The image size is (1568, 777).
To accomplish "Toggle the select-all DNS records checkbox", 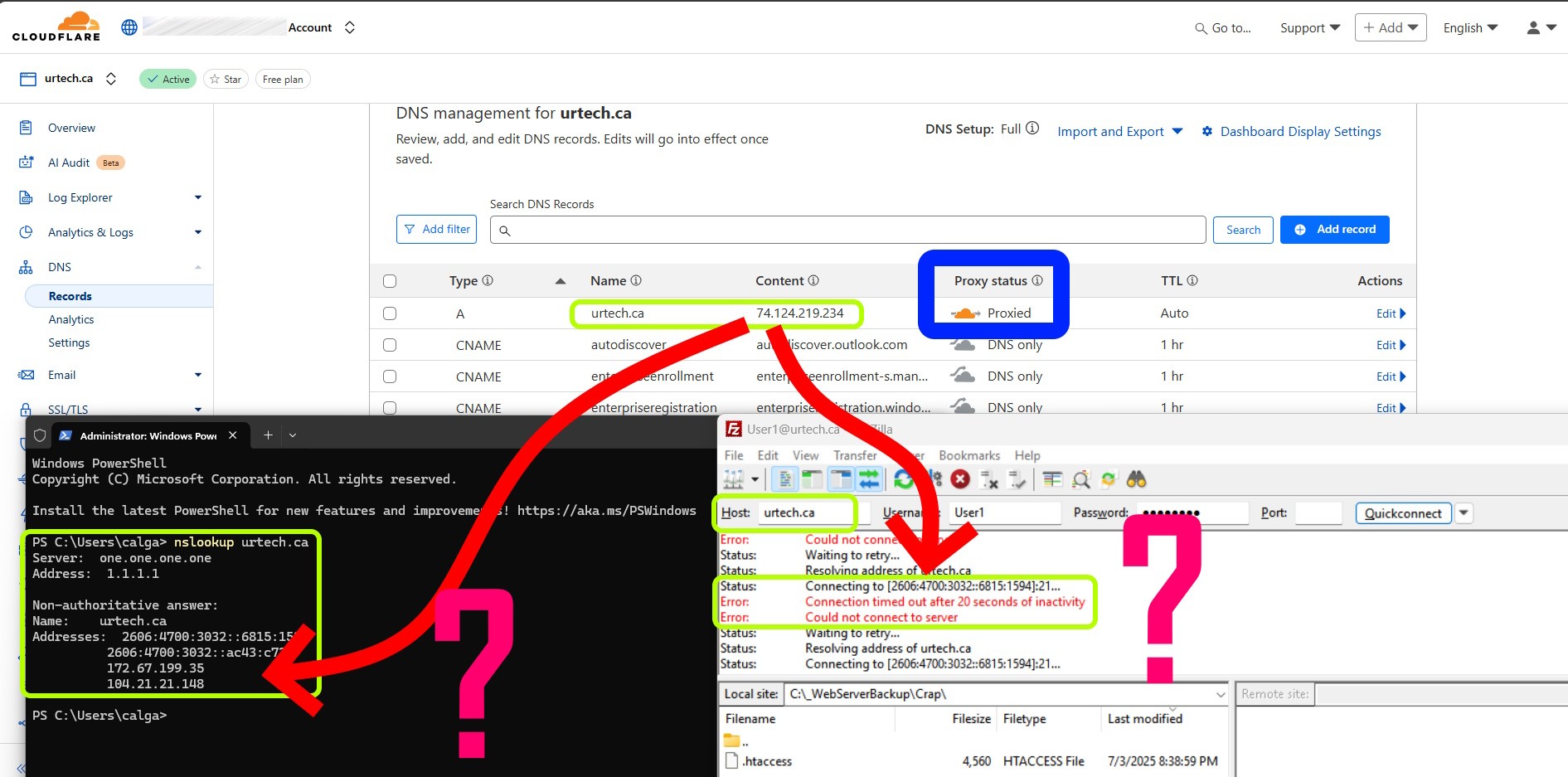I will pyautogui.click(x=390, y=281).
